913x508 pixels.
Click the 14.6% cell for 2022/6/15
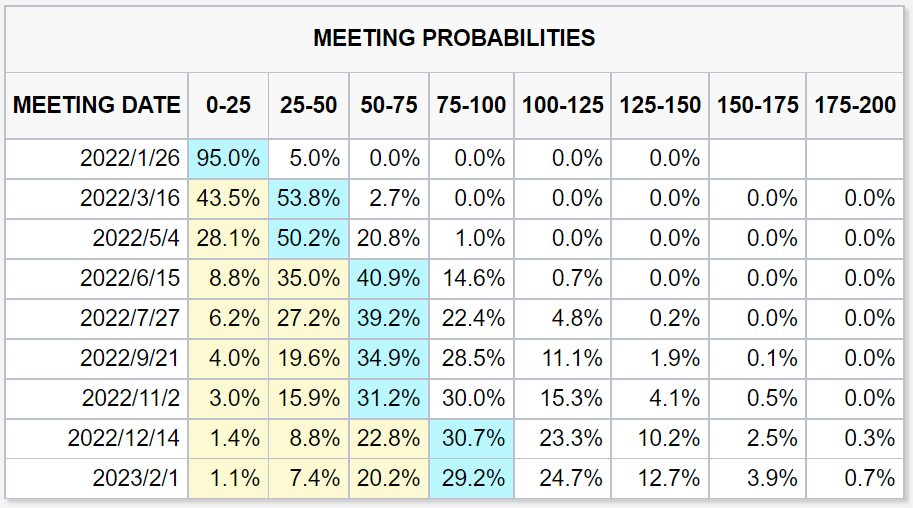click(472, 278)
